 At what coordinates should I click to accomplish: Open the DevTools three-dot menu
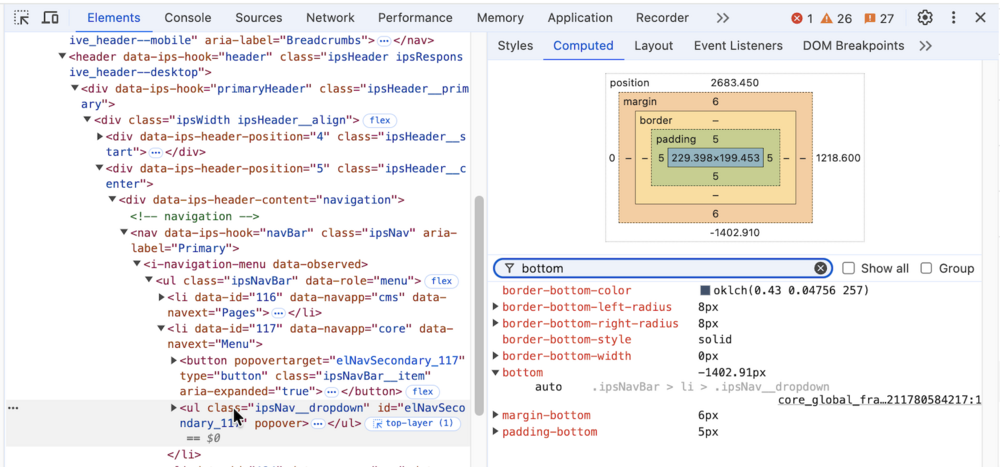click(953, 18)
